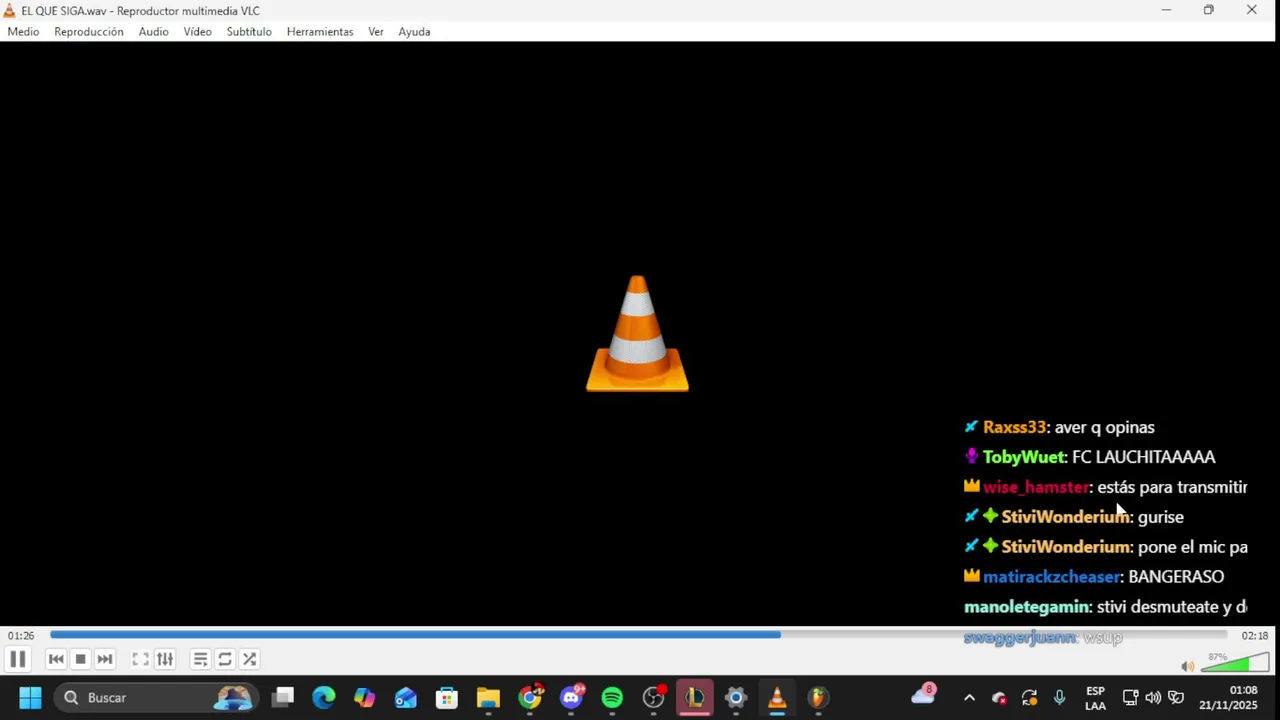Click the username wise_hamster in chat
This screenshot has width=1280, height=720.
(1036, 487)
